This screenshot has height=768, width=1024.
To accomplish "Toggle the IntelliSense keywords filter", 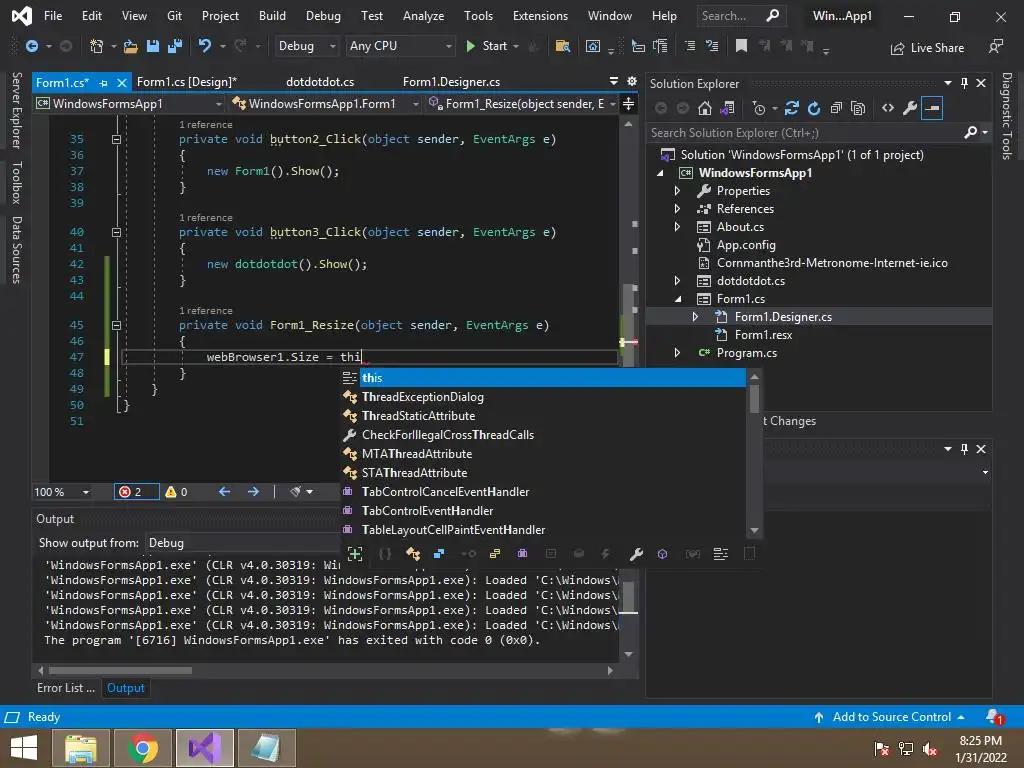I will 720,554.
